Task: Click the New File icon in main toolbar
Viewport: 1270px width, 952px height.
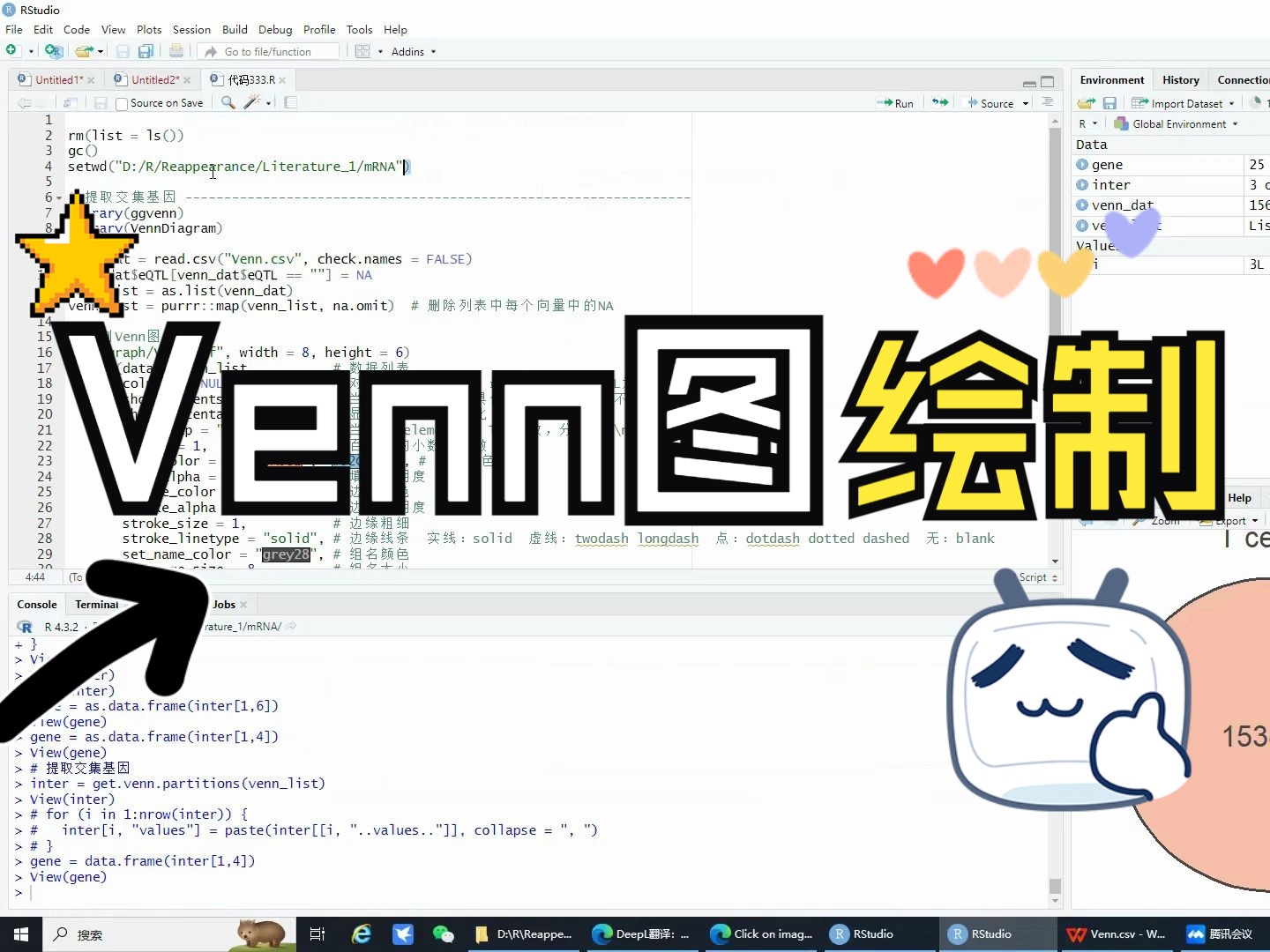Action: click(x=11, y=51)
